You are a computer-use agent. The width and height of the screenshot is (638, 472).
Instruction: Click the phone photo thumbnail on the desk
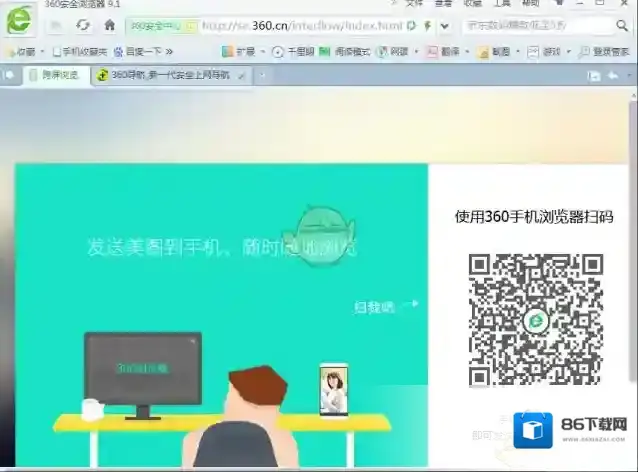click(x=334, y=390)
